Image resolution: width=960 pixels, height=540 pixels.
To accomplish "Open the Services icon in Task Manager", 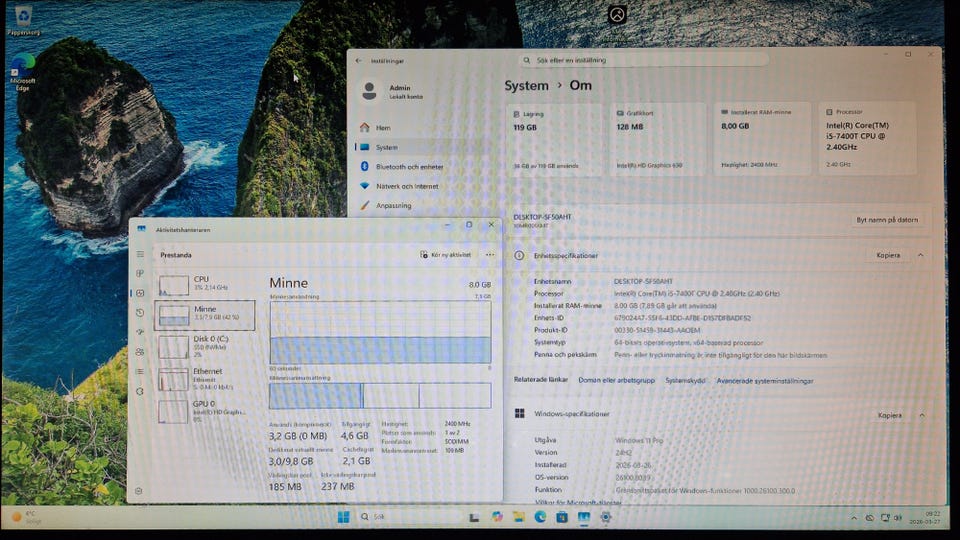I will point(140,388).
